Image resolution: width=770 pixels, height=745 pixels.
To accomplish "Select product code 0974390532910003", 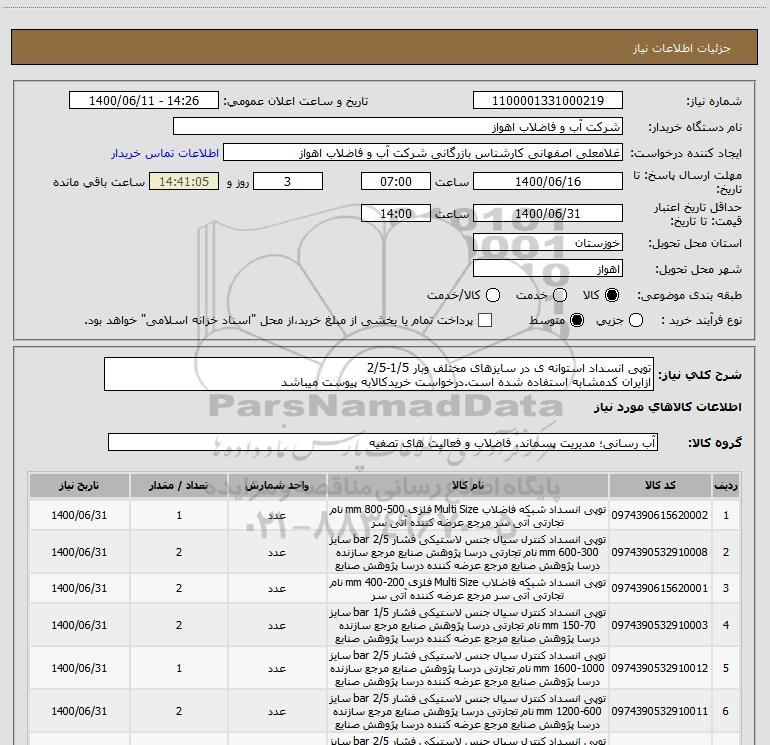I will point(660,625).
